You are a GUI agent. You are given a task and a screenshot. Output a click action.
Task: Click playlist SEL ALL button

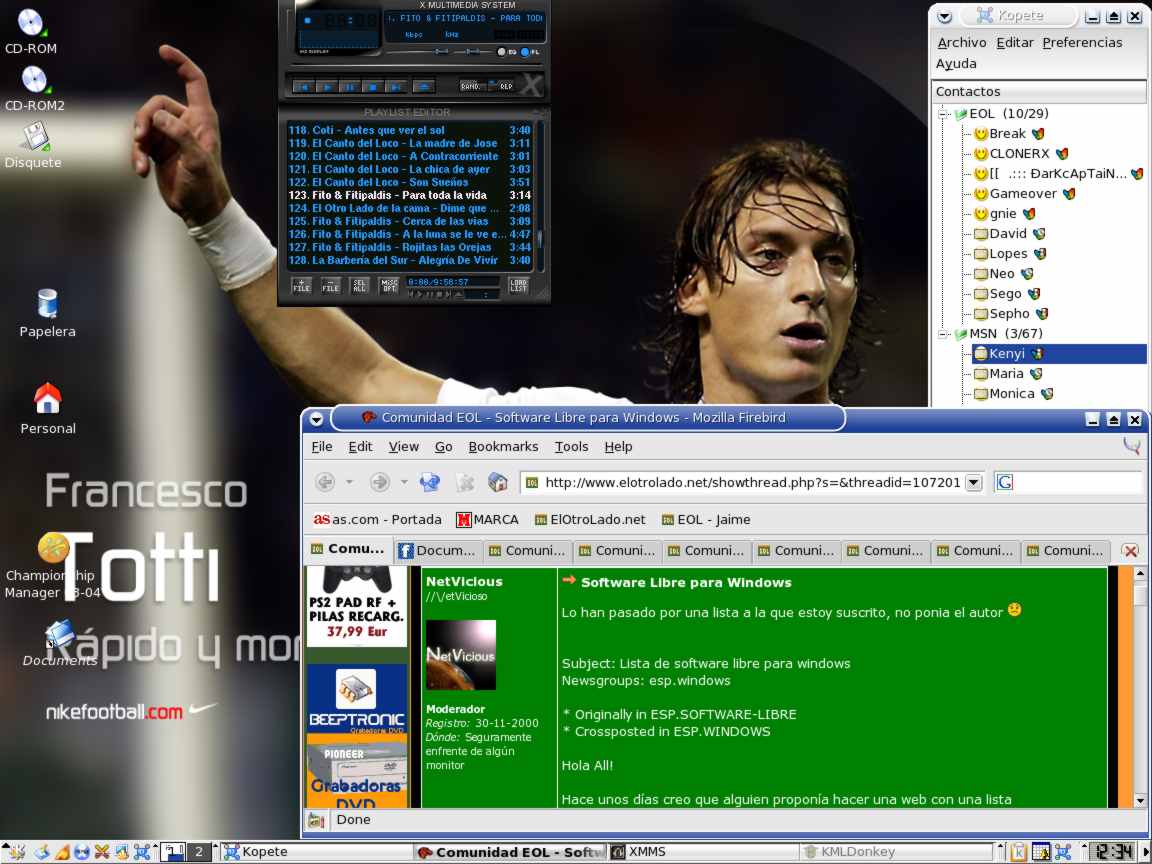pos(359,286)
